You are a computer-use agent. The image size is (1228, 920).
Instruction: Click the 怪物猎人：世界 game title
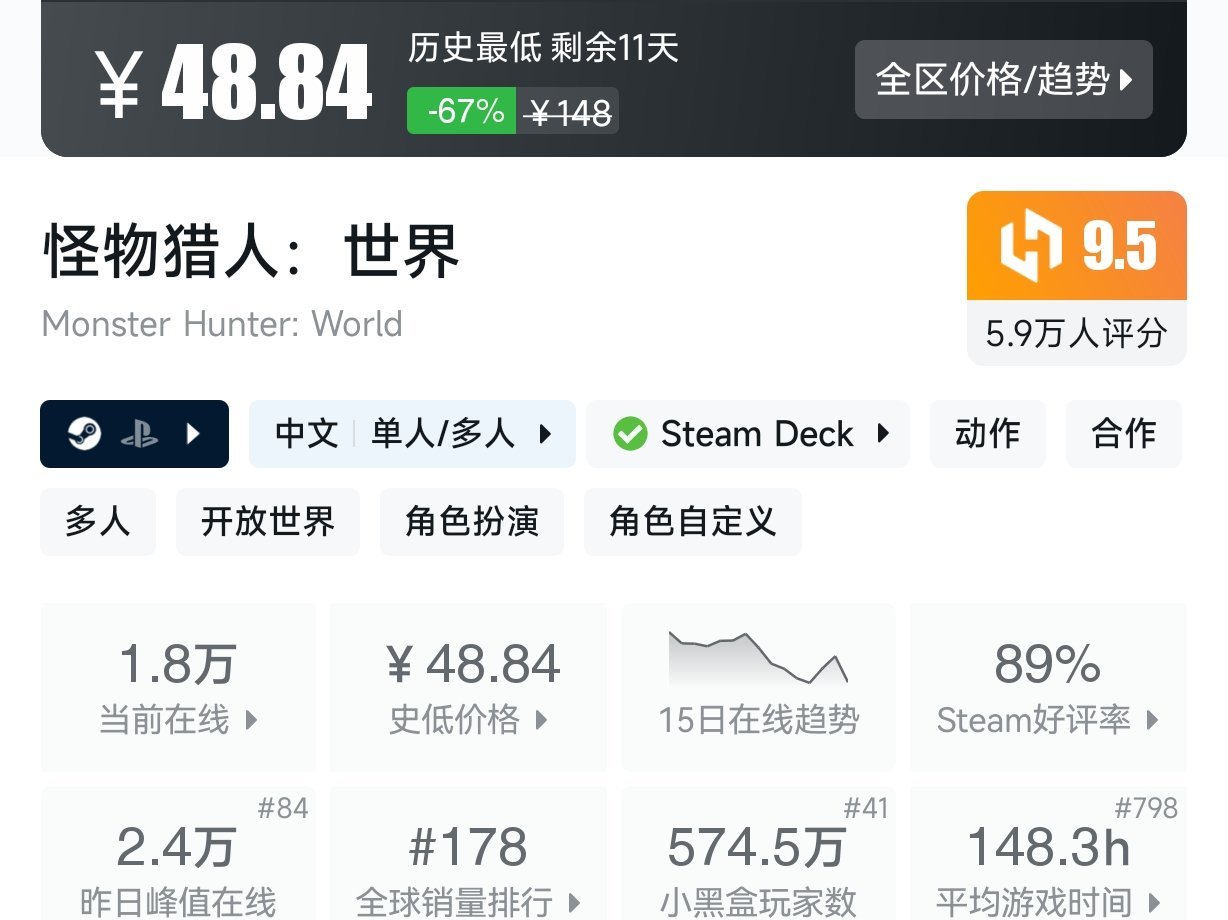point(251,250)
